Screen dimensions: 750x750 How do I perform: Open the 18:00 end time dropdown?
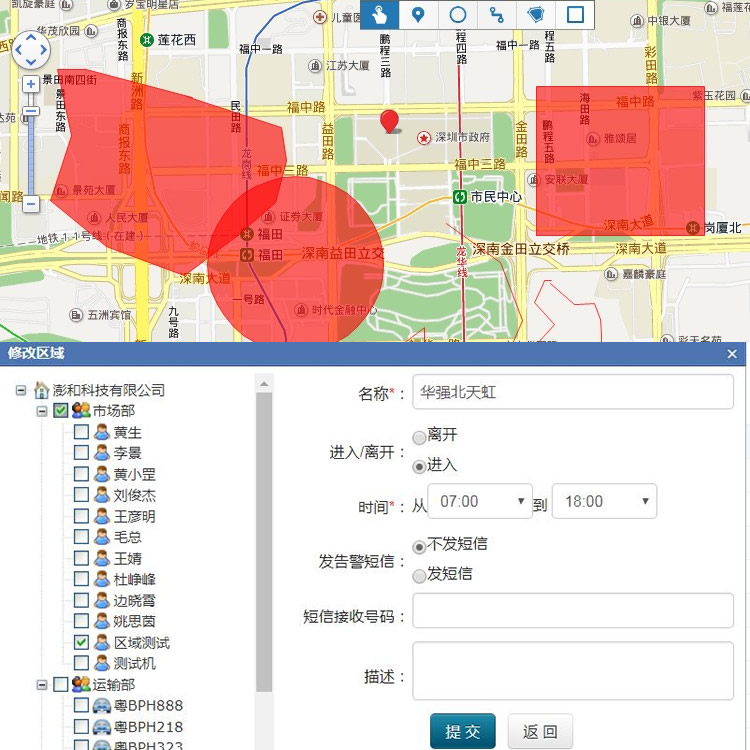[x=605, y=501]
